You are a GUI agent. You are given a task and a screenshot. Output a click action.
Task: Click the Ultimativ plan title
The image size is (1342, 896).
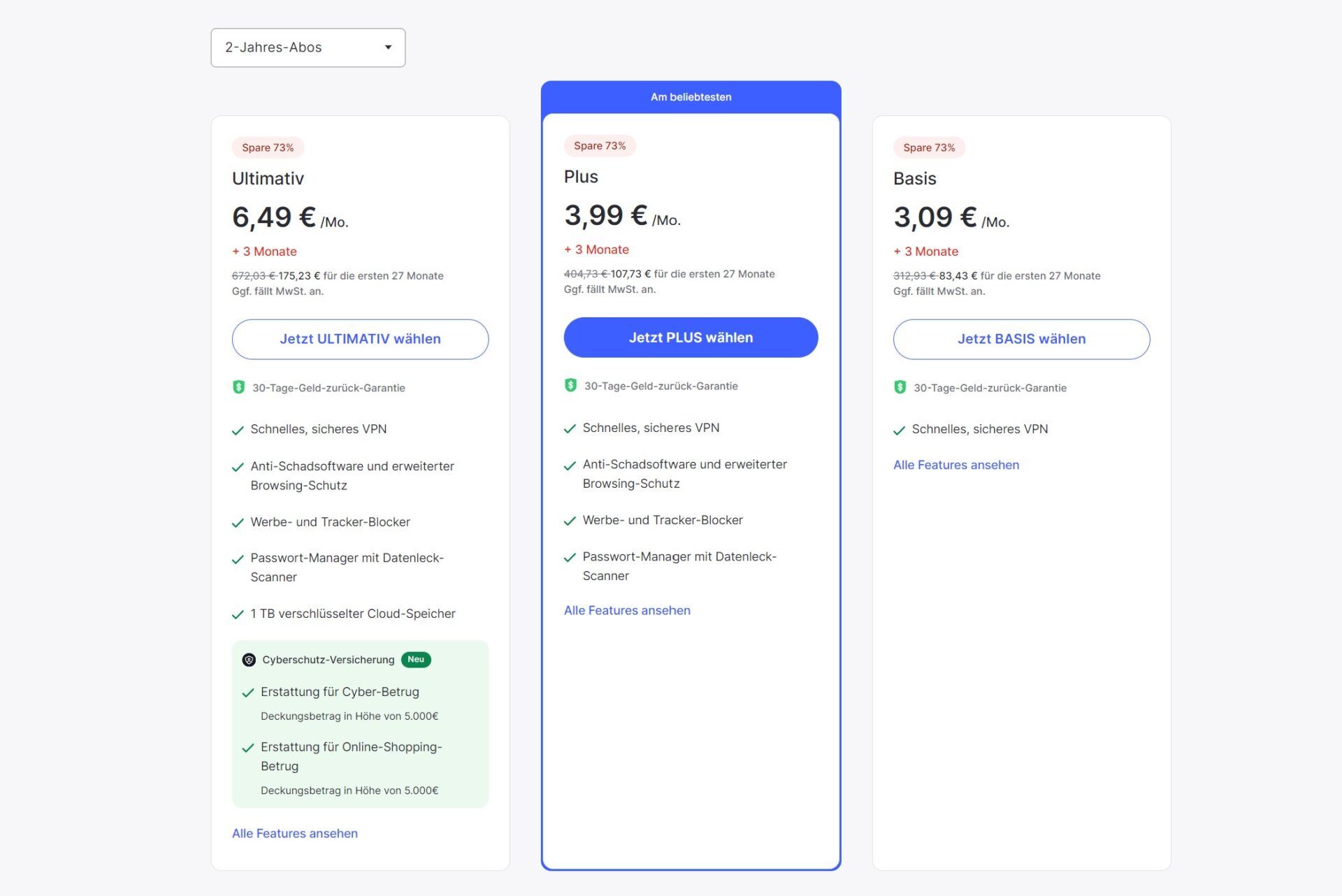click(268, 179)
